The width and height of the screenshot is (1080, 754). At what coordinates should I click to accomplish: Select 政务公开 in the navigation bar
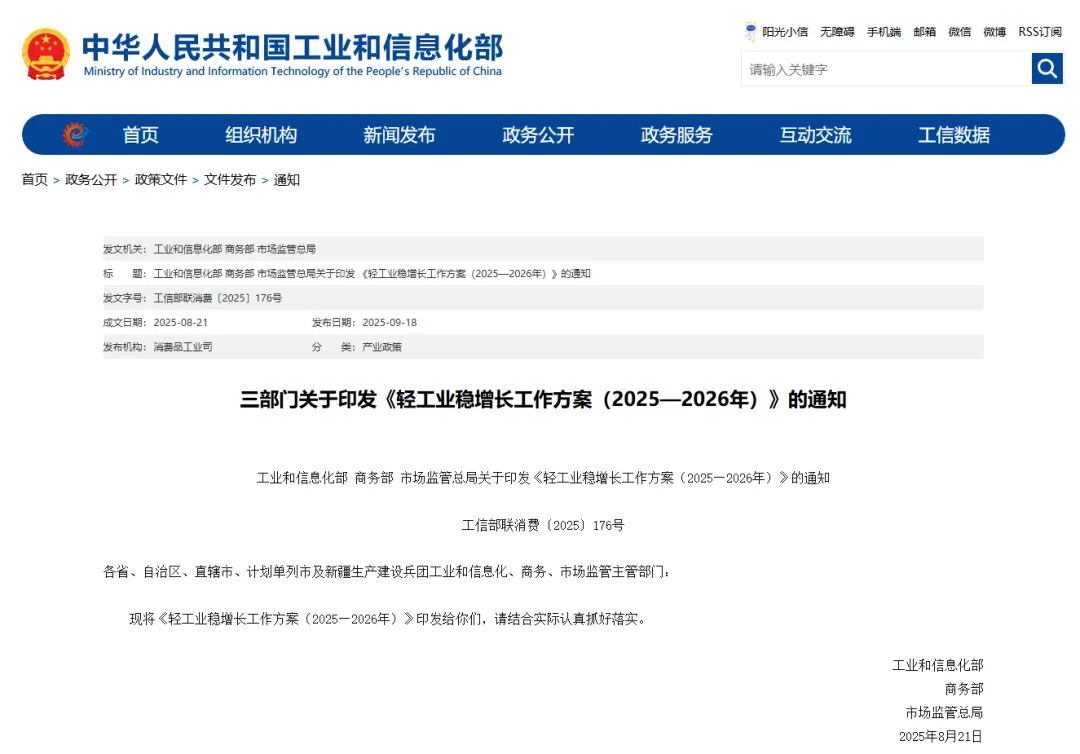coord(538,135)
